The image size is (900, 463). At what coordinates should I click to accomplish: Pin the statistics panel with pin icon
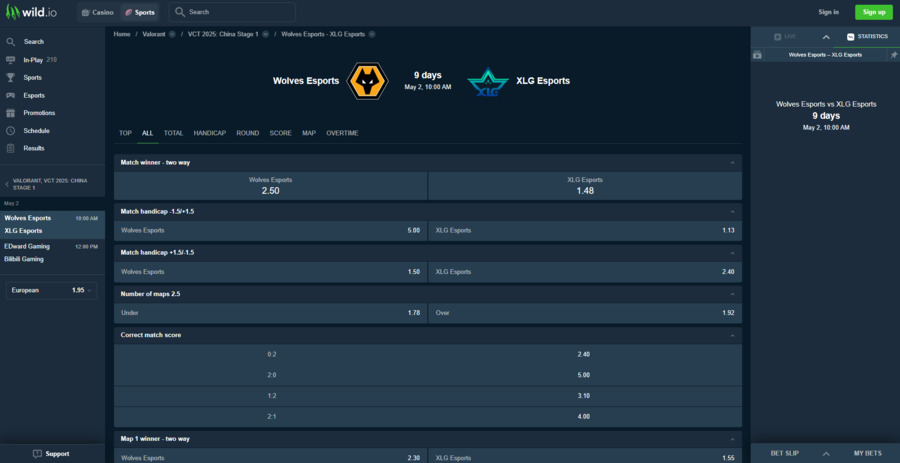[894, 55]
